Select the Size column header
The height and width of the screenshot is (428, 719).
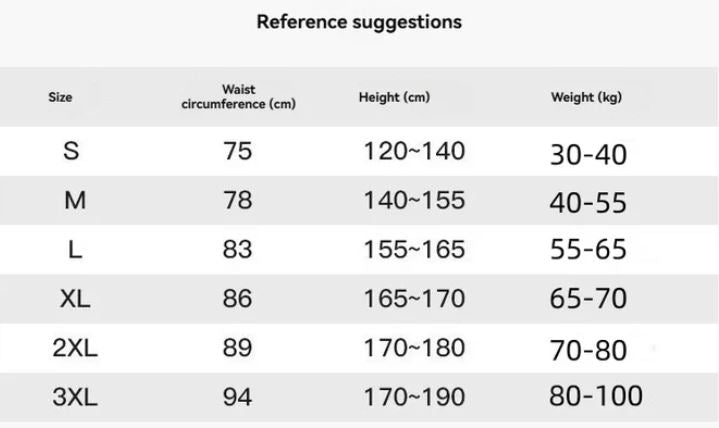[x=60, y=97]
